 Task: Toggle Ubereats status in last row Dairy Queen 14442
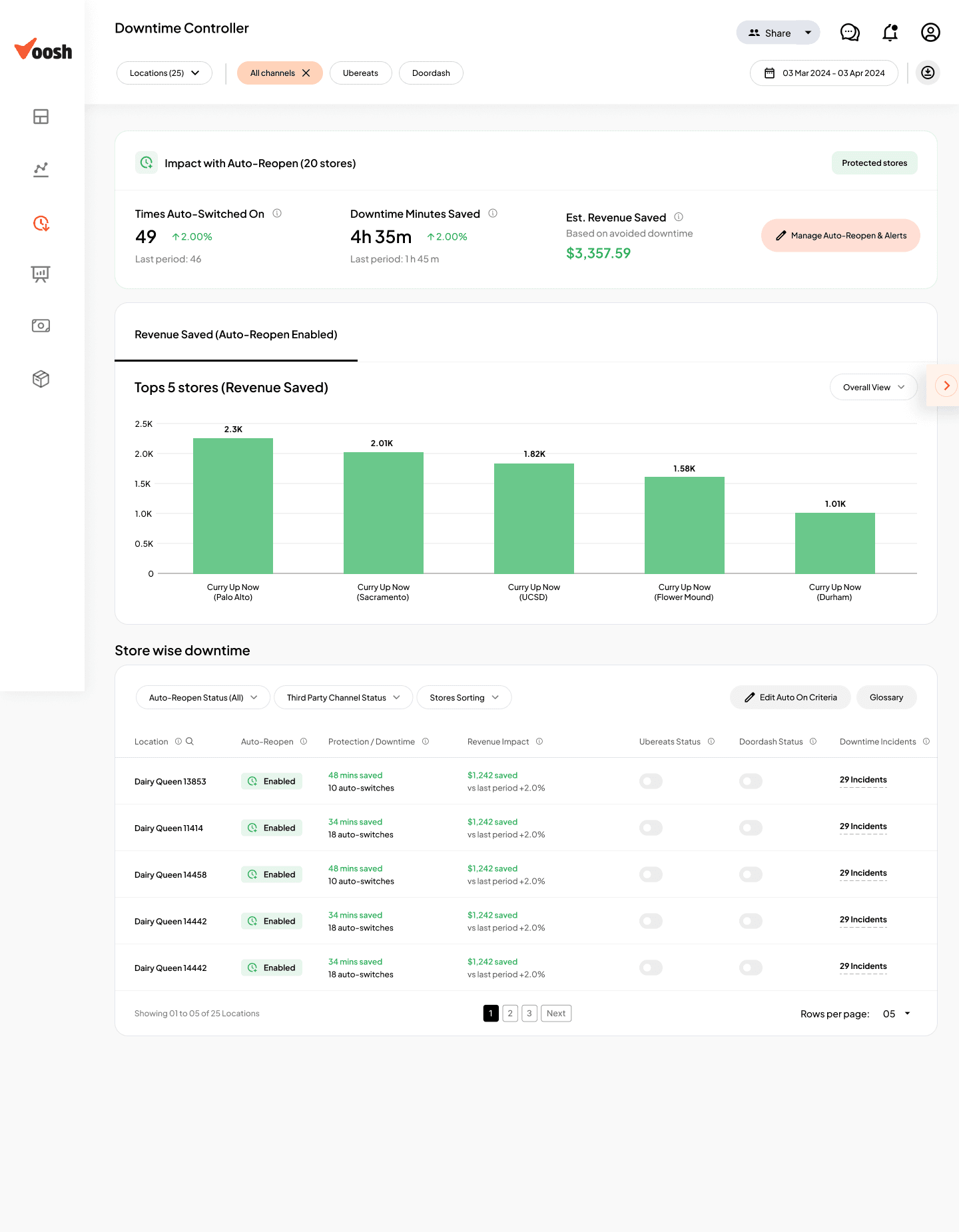651,968
